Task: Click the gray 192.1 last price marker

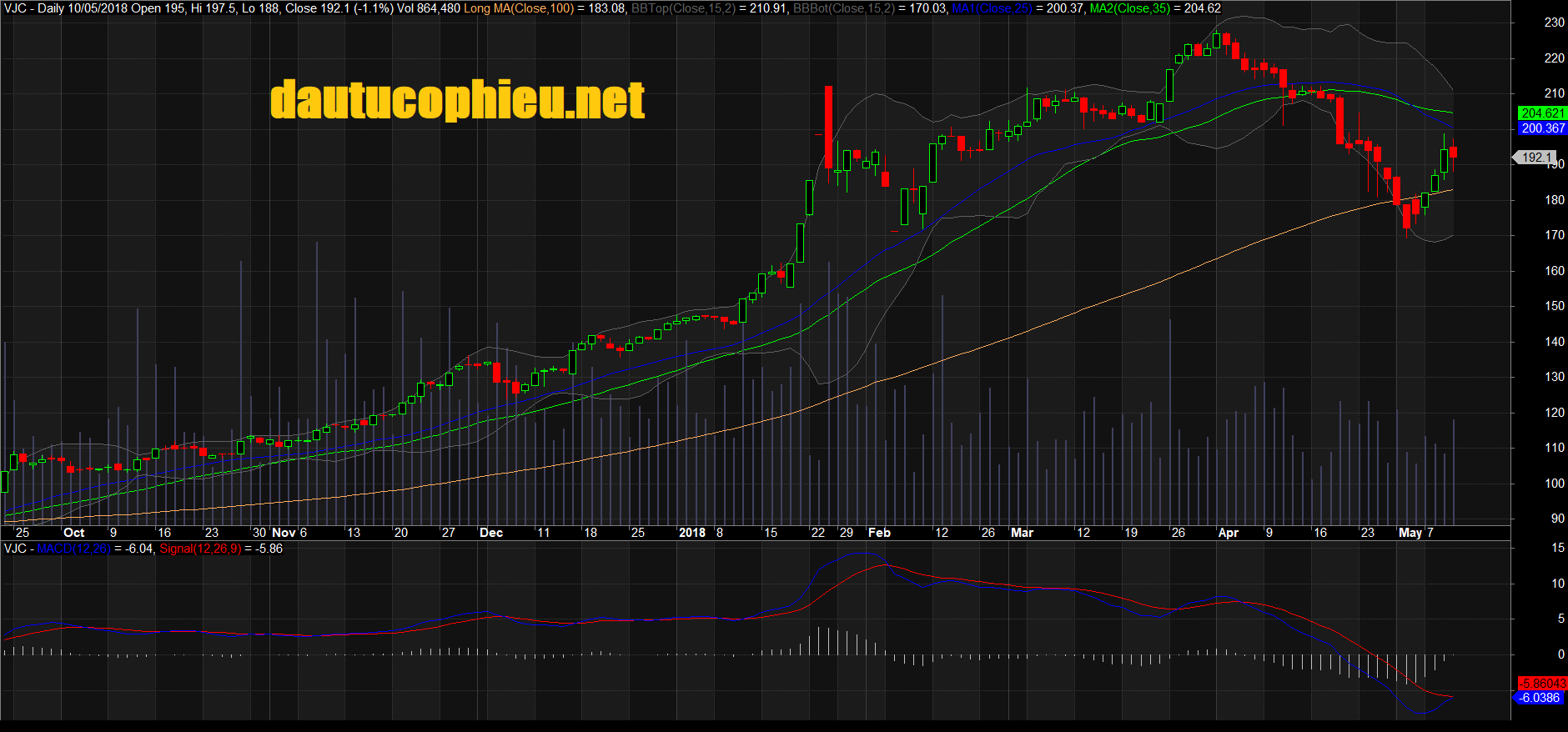Action: click(x=1535, y=158)
